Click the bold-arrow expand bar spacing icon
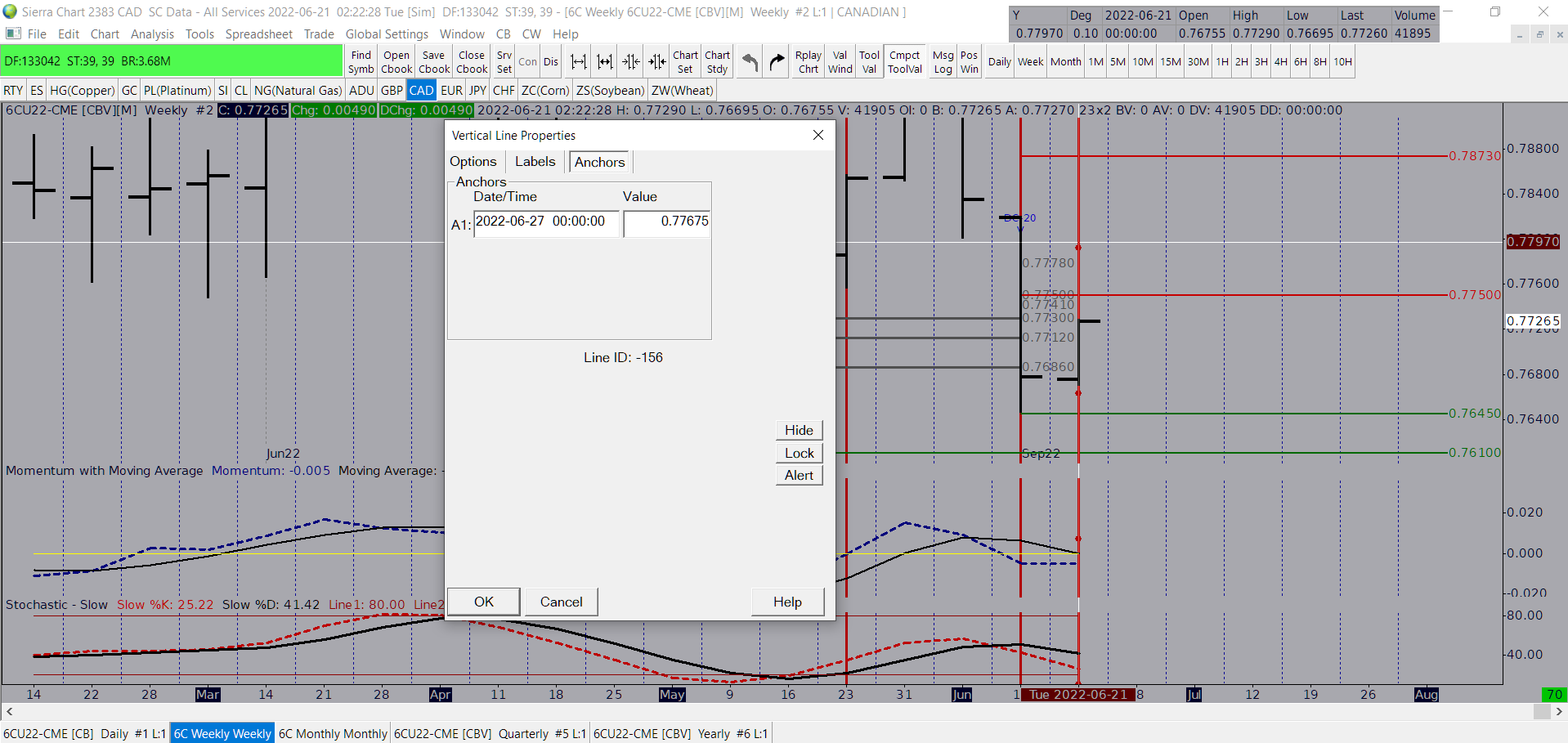This screenshot has width=1568, height=743. pyautogui.click(x=605, y=62)
